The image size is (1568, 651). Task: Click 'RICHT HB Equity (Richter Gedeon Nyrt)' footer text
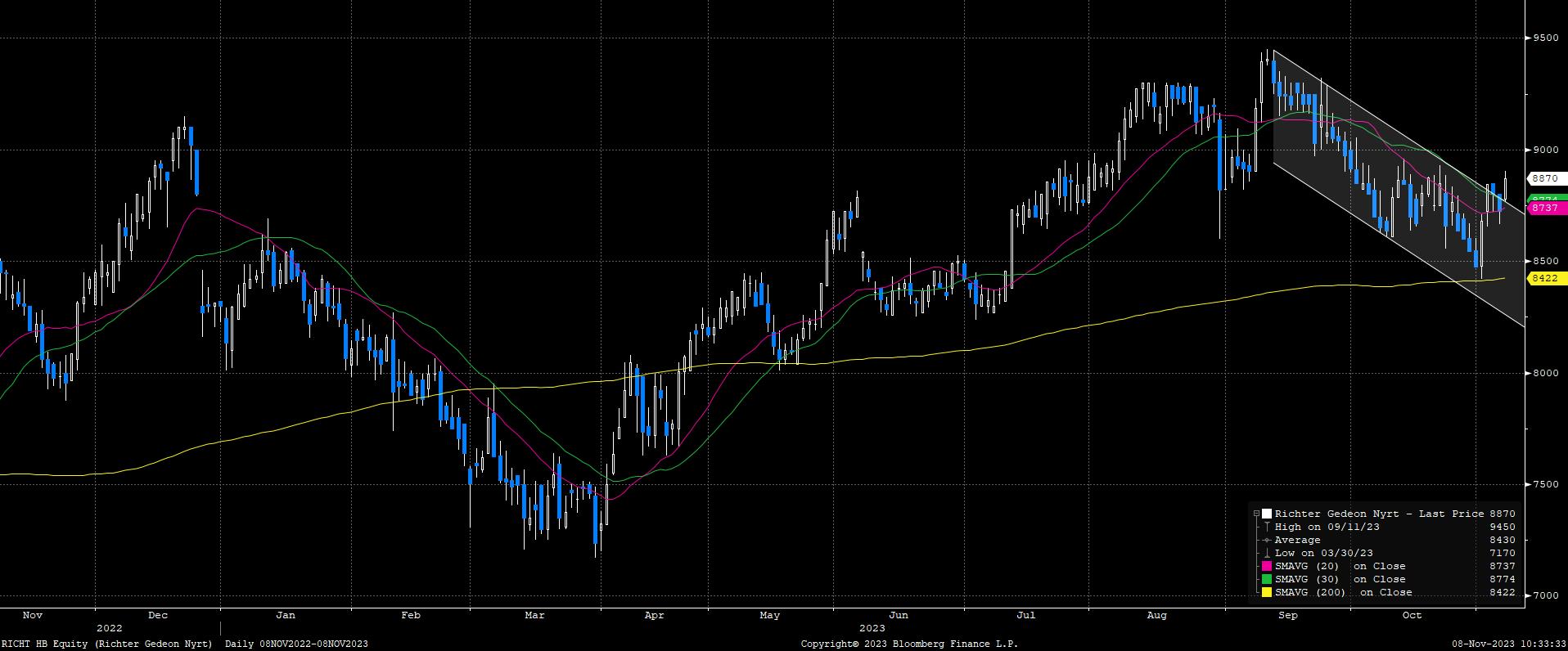106,644
